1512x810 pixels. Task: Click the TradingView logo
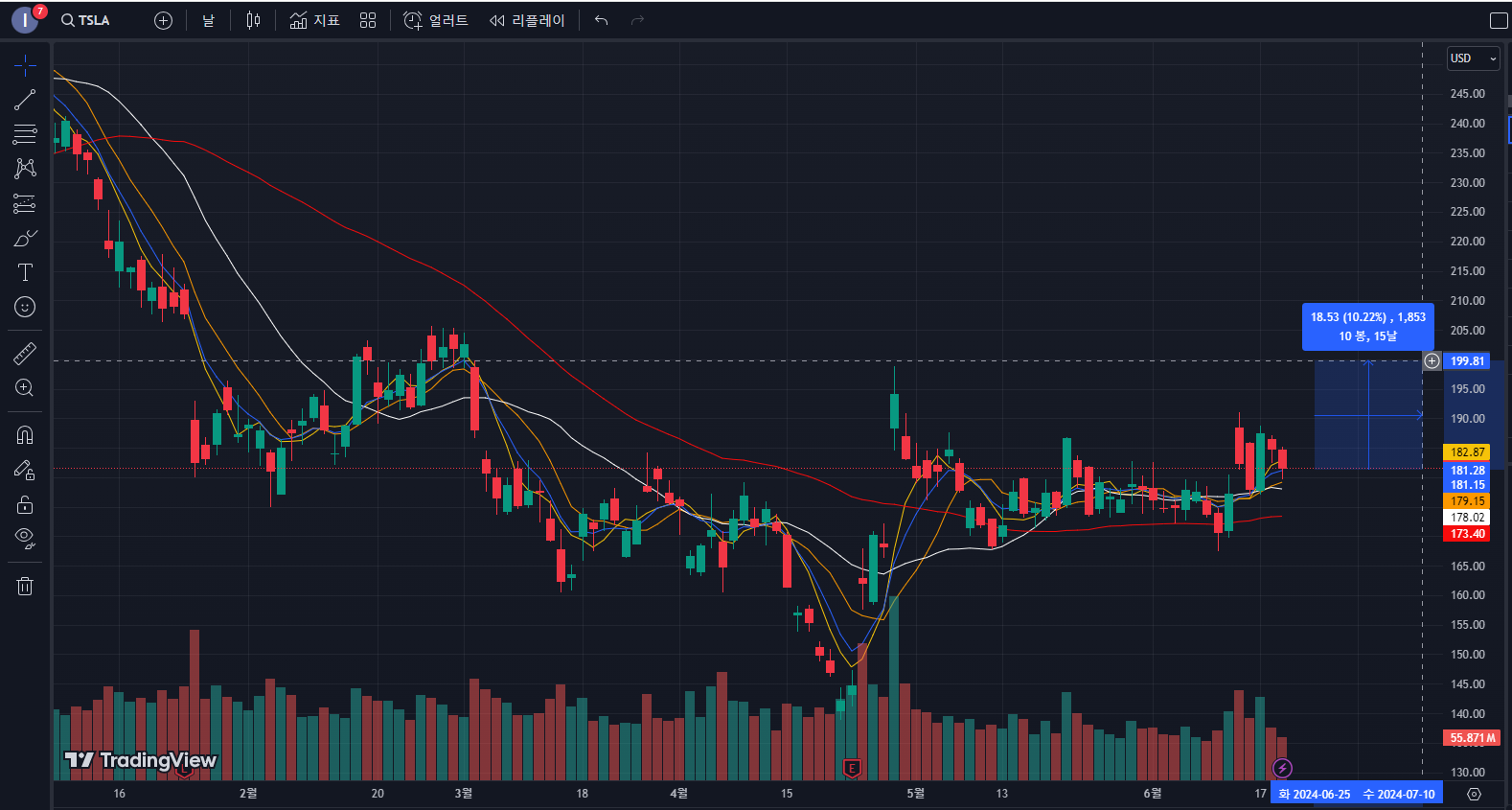[141, 760]
